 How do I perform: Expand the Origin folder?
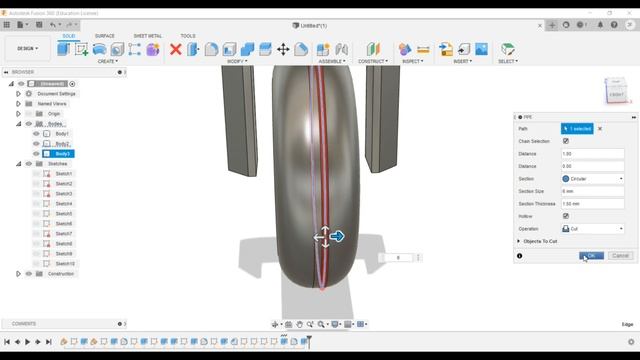(x=18, y=113)
